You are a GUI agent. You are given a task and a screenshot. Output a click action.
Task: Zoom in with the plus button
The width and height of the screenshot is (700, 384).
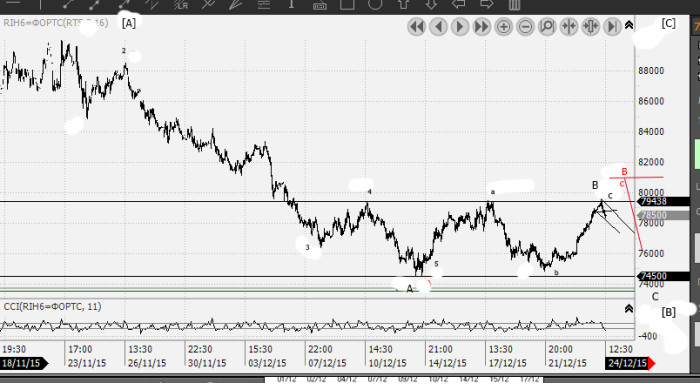(x=504, y=27)
